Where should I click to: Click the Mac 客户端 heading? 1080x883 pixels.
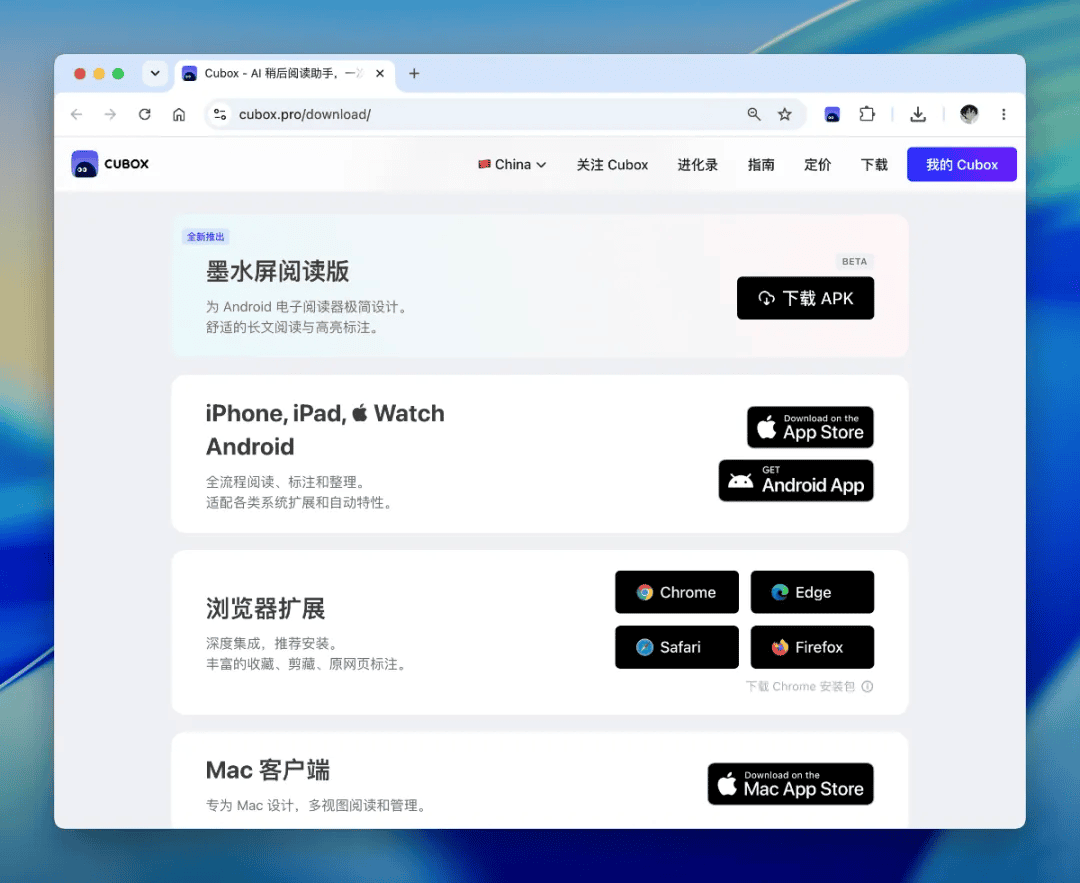pos(268,770)
